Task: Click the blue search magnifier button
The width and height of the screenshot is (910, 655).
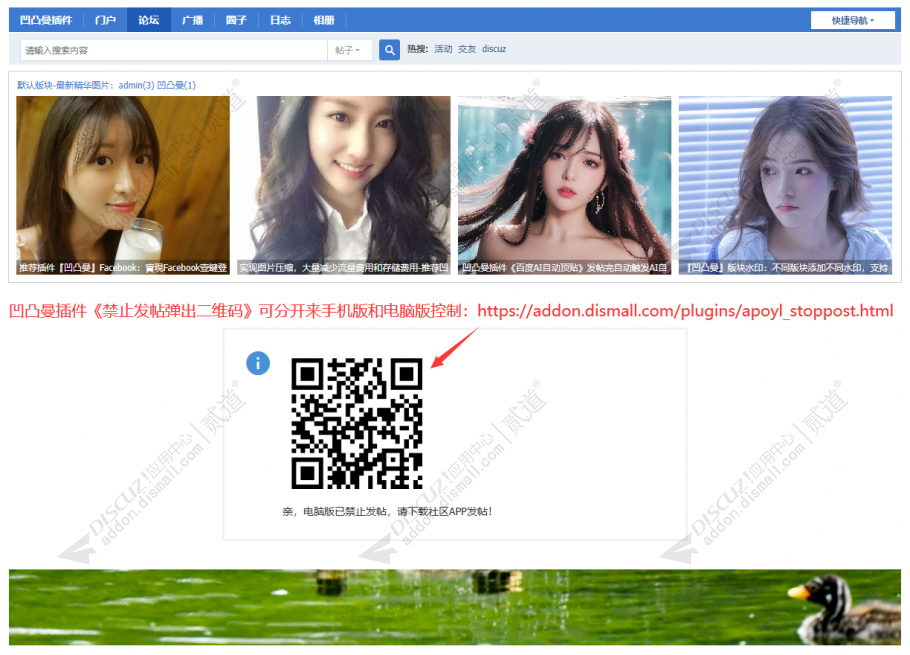Action: [389, 50]
